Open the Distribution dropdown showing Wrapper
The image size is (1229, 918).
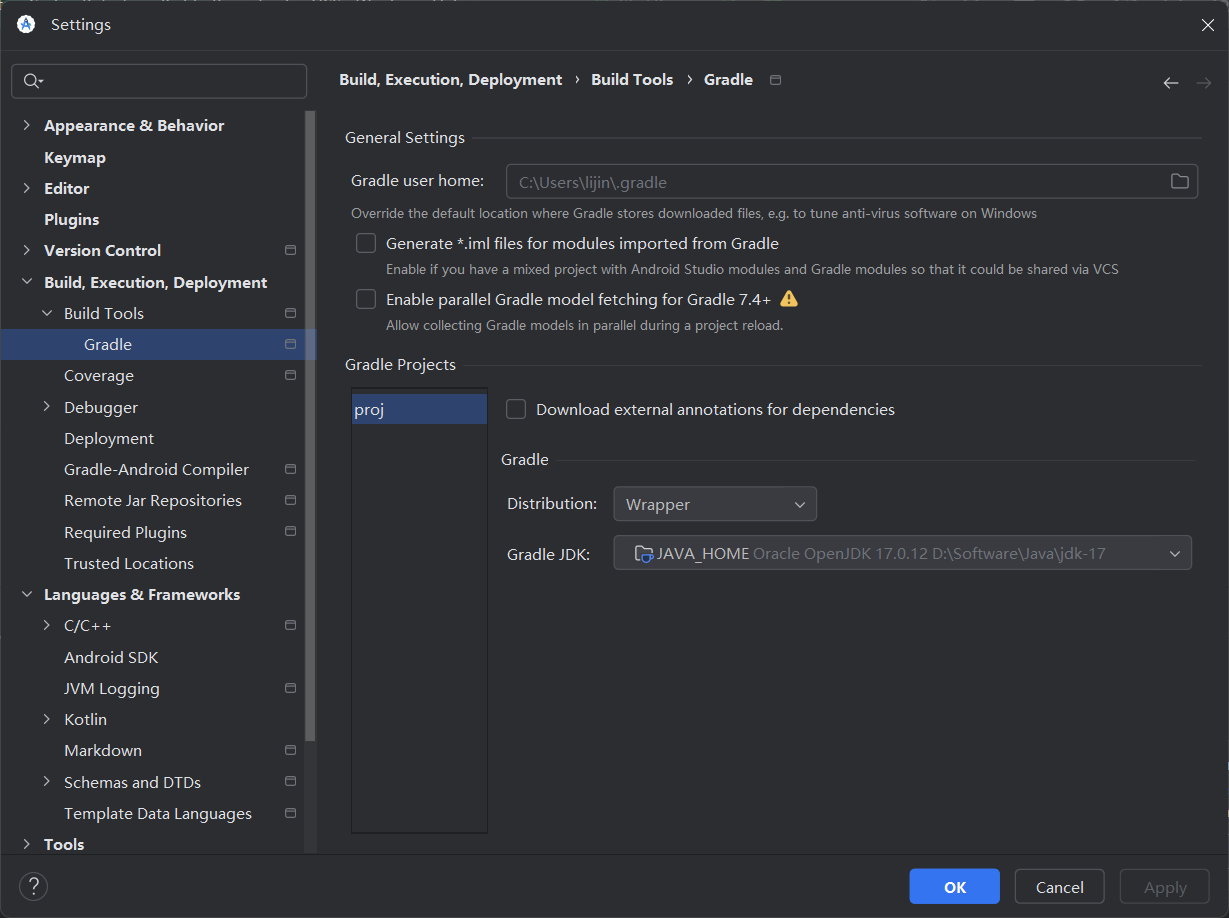click(x=714, y=504)
